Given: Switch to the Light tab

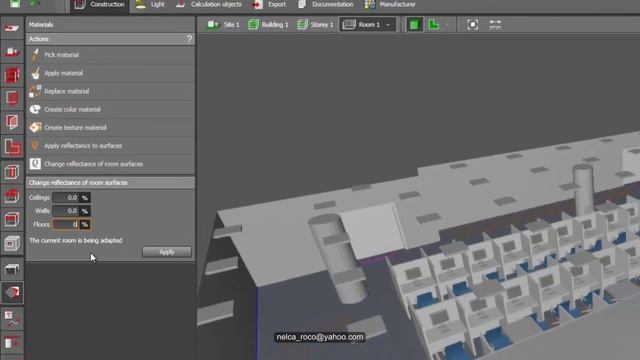Looking at the screenshot, I should coord(150,5).
